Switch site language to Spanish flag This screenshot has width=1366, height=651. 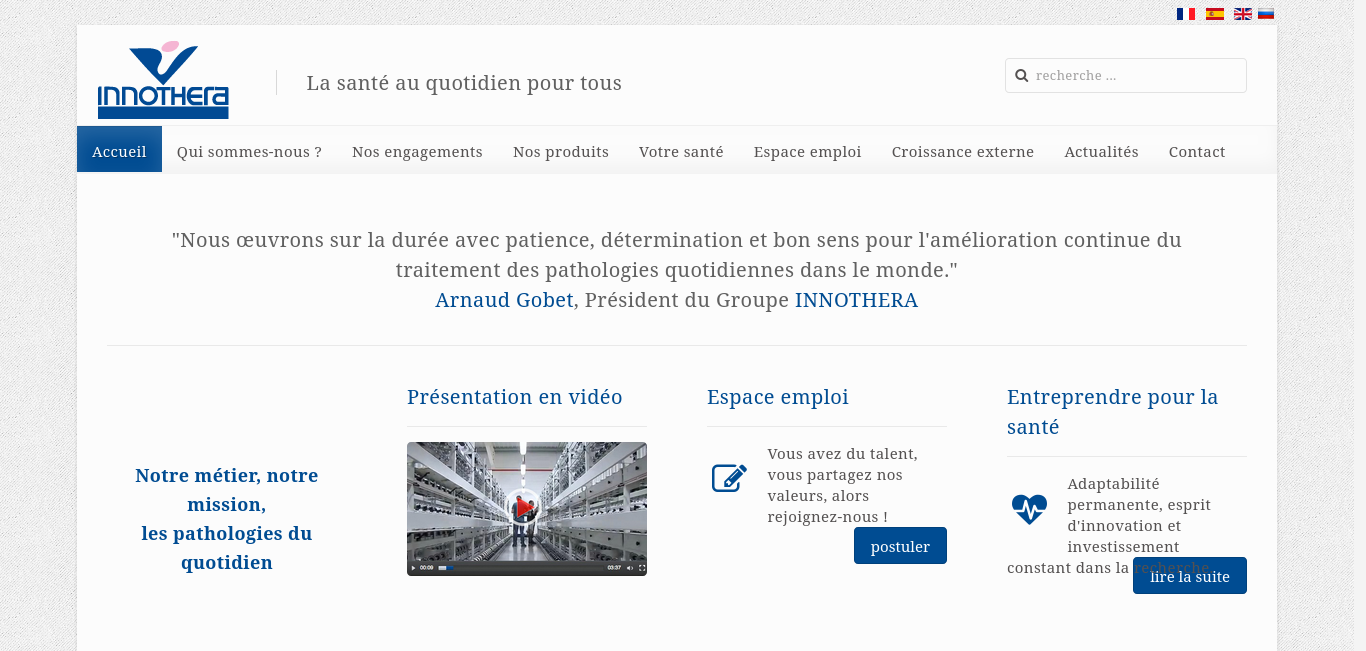1215,14
